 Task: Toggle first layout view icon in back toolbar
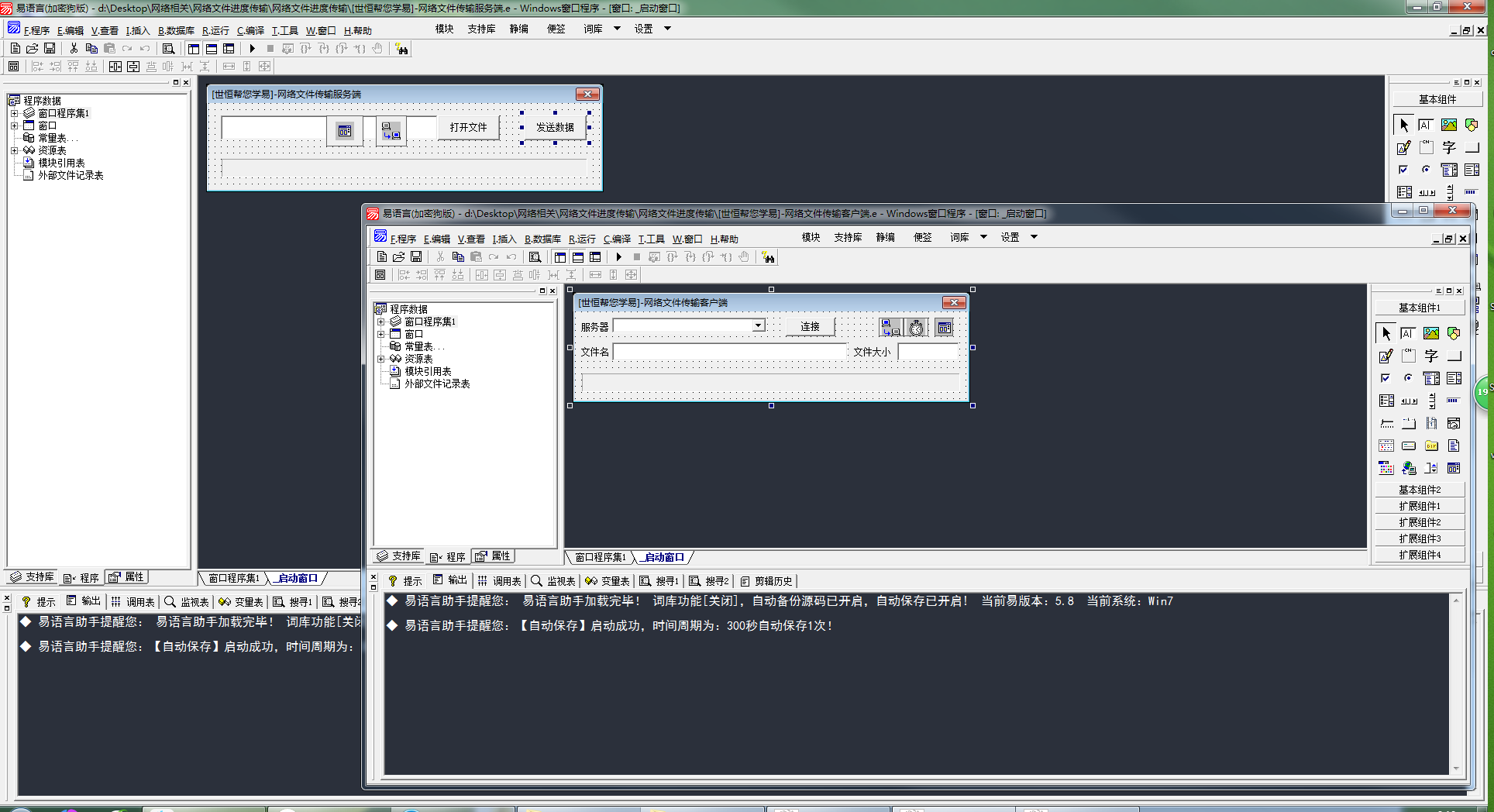point(194,48)
